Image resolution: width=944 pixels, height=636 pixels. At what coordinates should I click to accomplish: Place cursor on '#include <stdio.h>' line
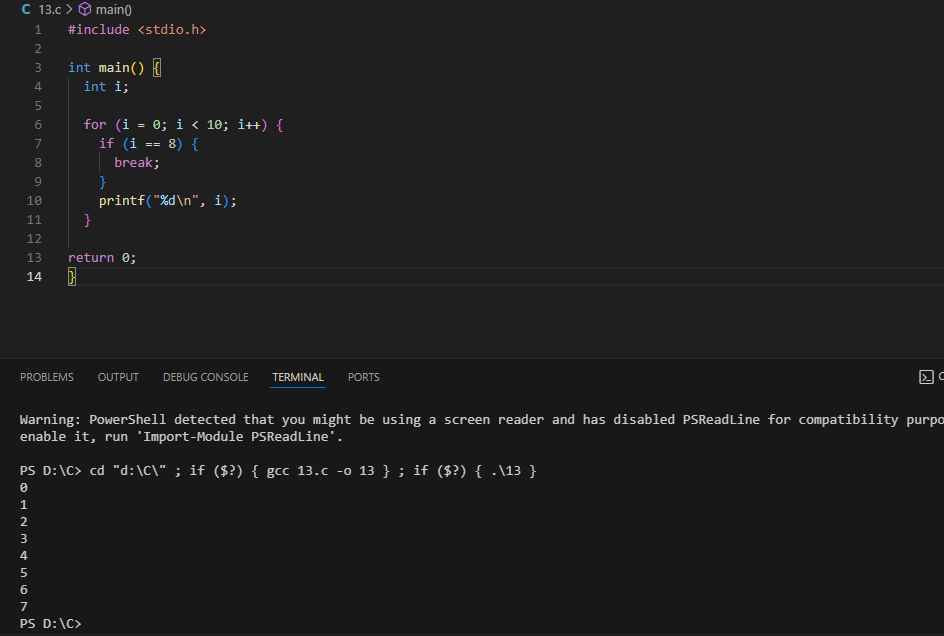click(x=137, y=30)
